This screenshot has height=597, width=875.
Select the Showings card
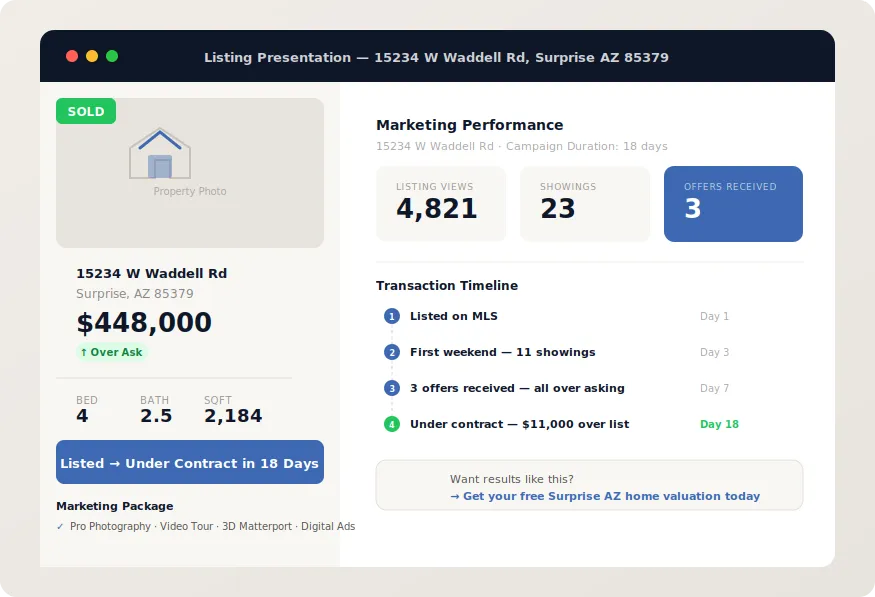point(585,204)
